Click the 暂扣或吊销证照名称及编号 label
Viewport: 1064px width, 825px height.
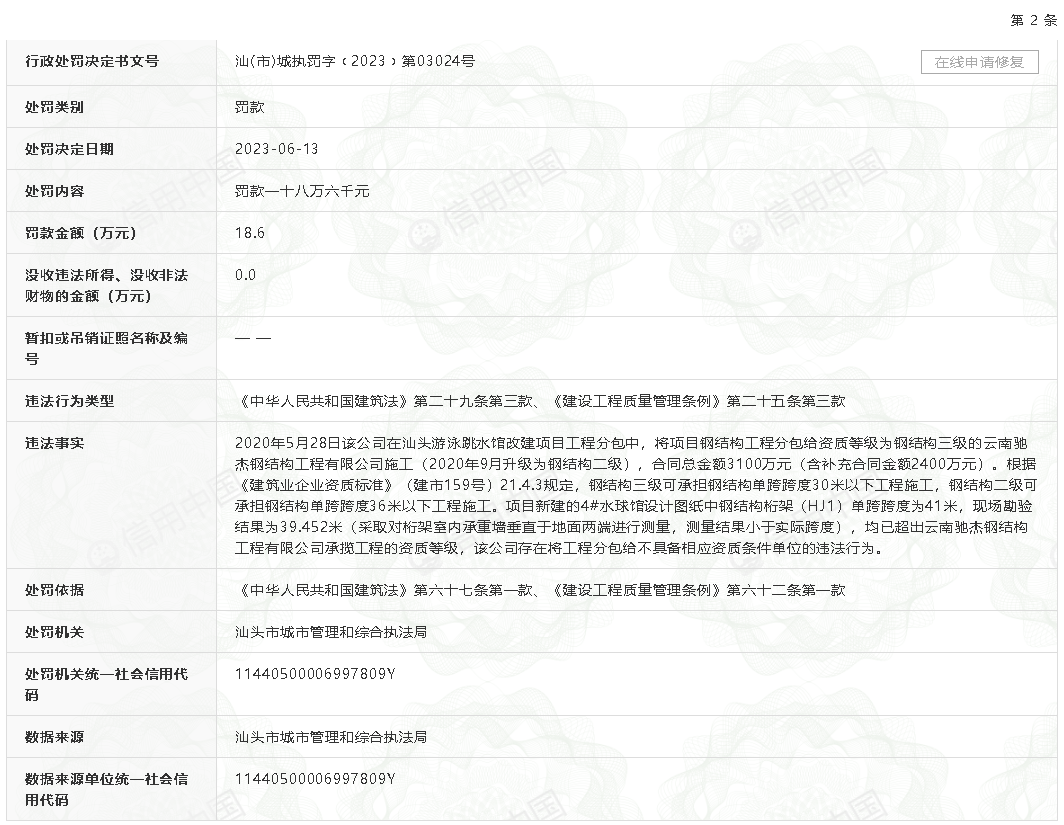(107, 348)
